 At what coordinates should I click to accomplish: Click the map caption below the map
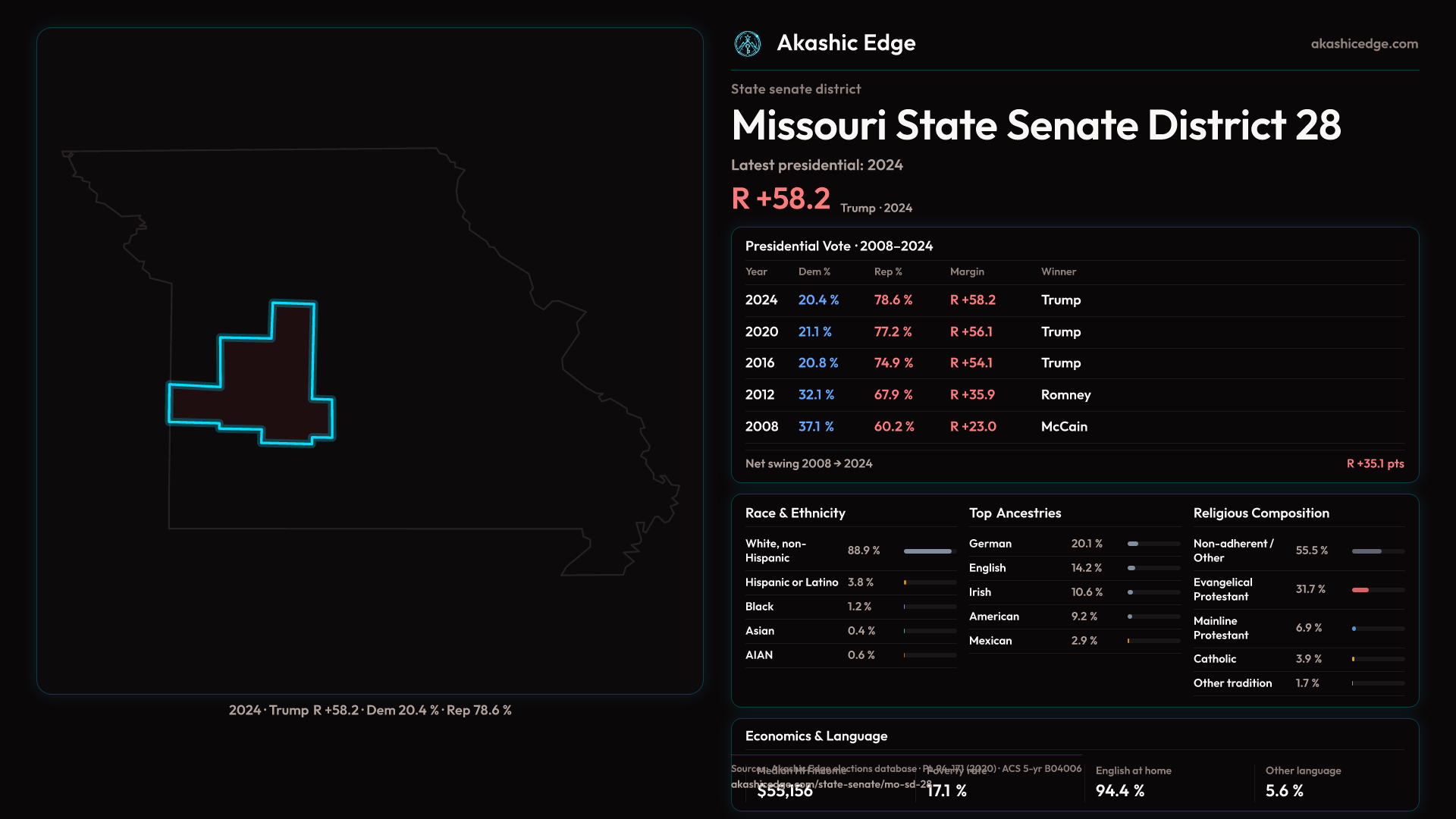click(370, 711)
